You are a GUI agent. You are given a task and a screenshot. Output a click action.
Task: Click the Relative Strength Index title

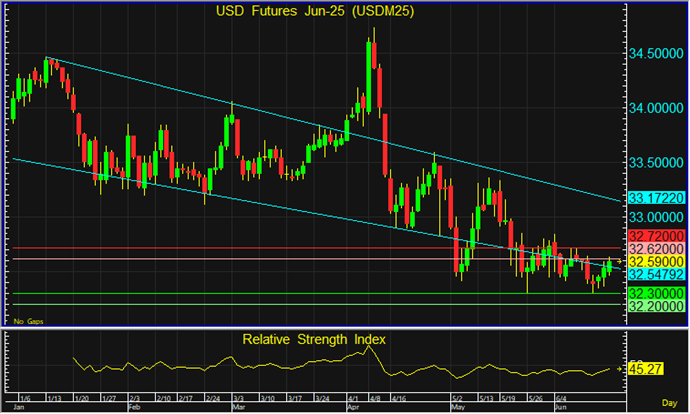[314, 340]
